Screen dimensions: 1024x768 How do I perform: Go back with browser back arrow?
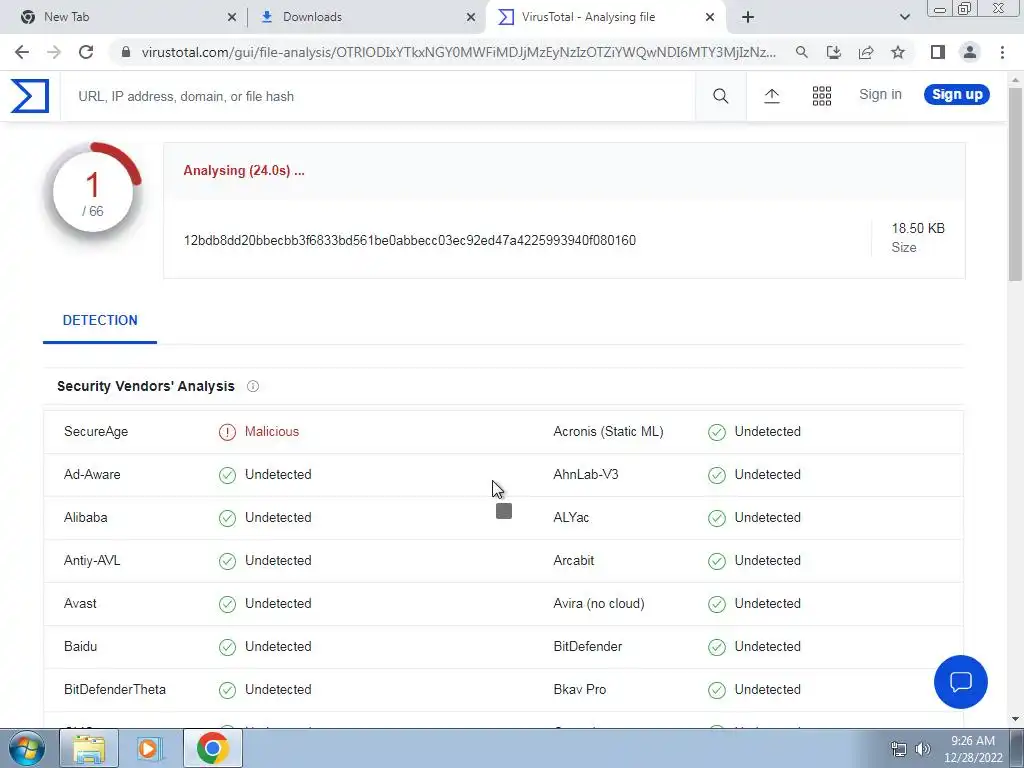coord(22,52)
